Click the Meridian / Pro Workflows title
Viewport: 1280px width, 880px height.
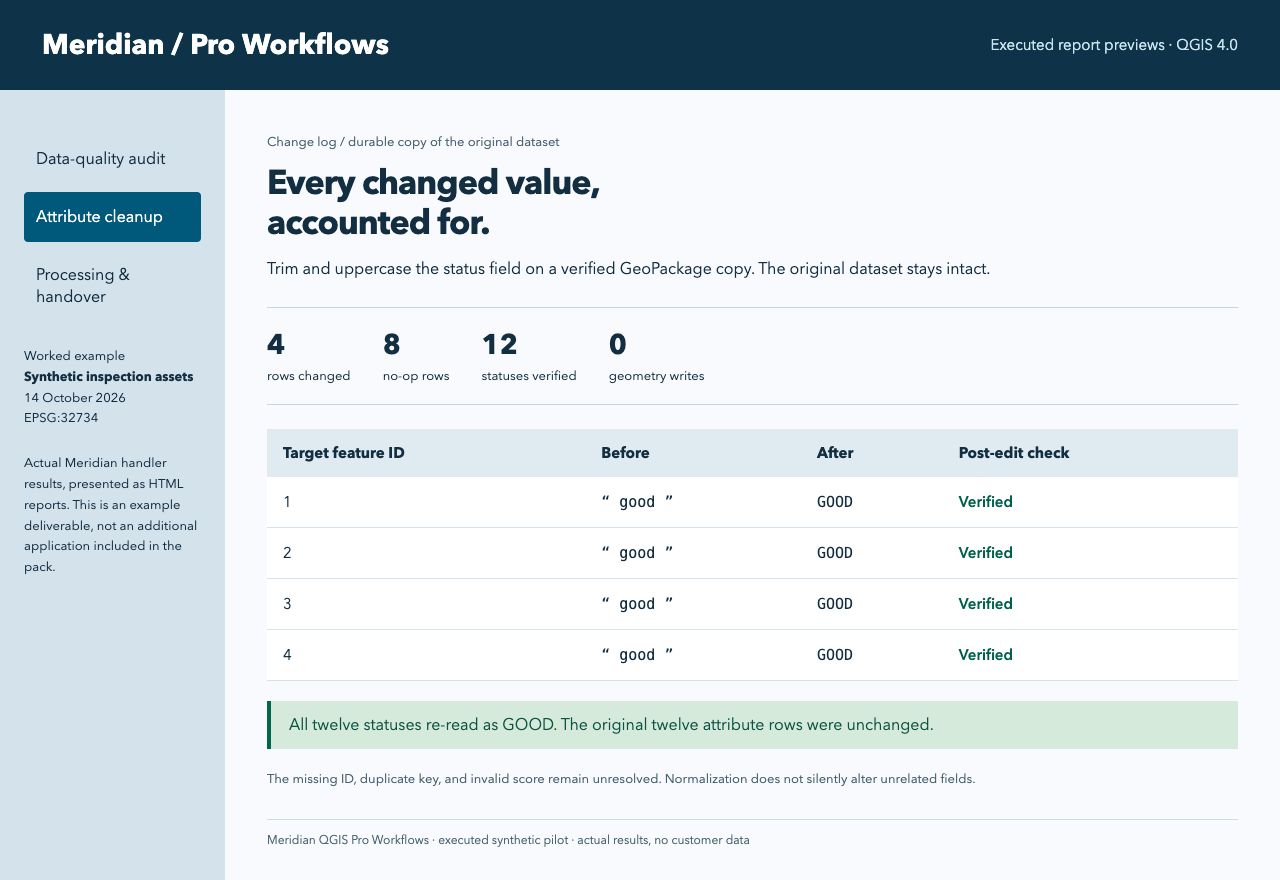point(215,45)
